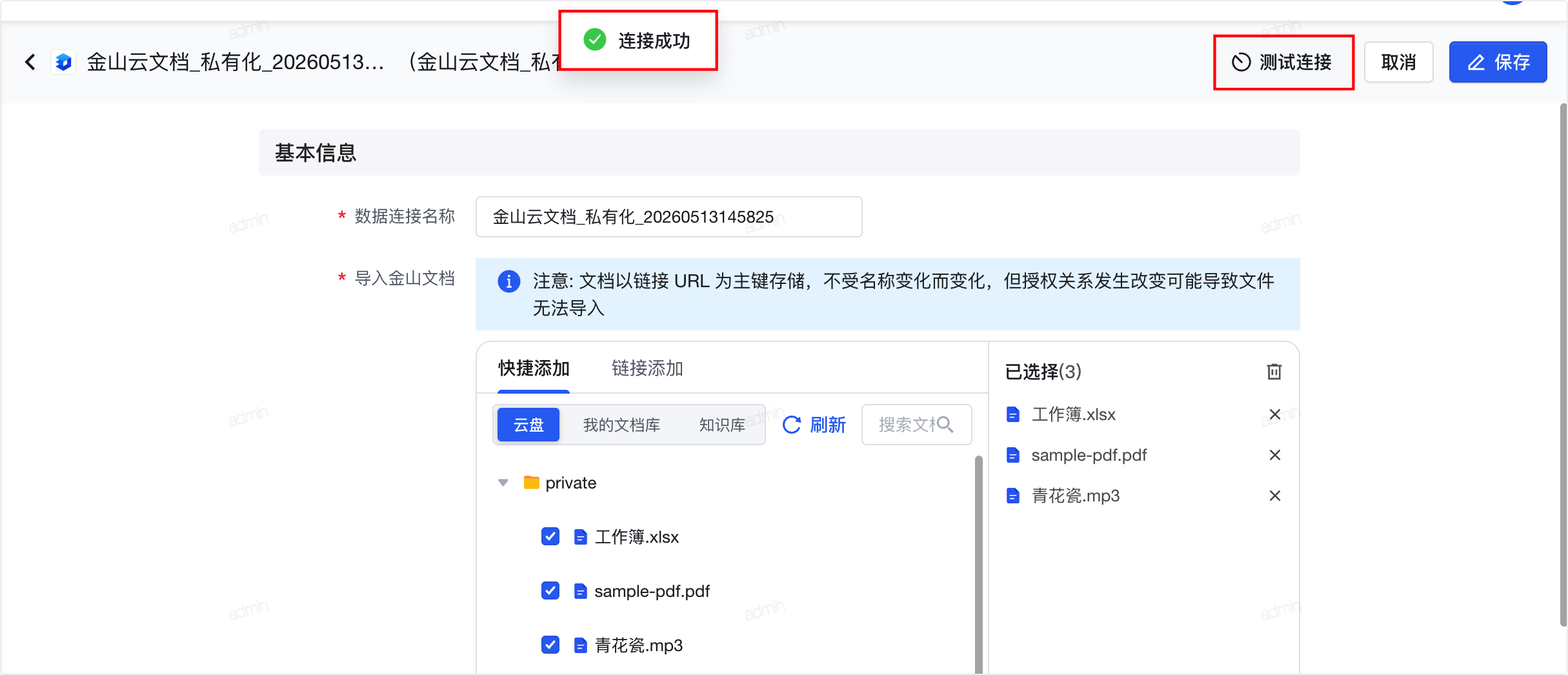Click the 数据连接名称 field label
This screenshot has width=1568, height=675.
click(405, 216)
